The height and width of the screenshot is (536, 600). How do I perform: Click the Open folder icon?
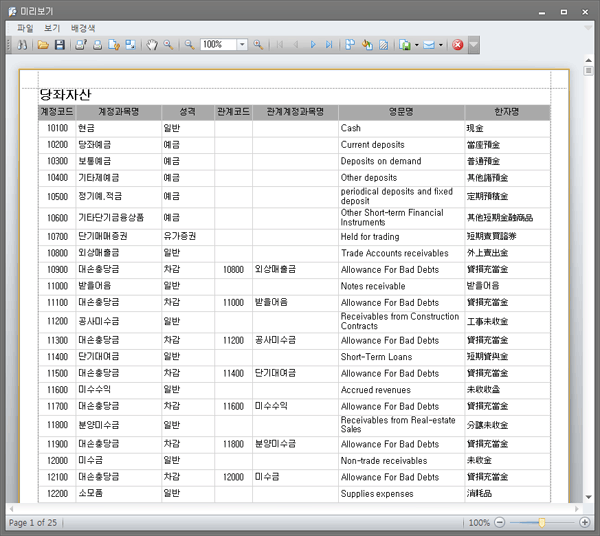[x=43, y=45]
